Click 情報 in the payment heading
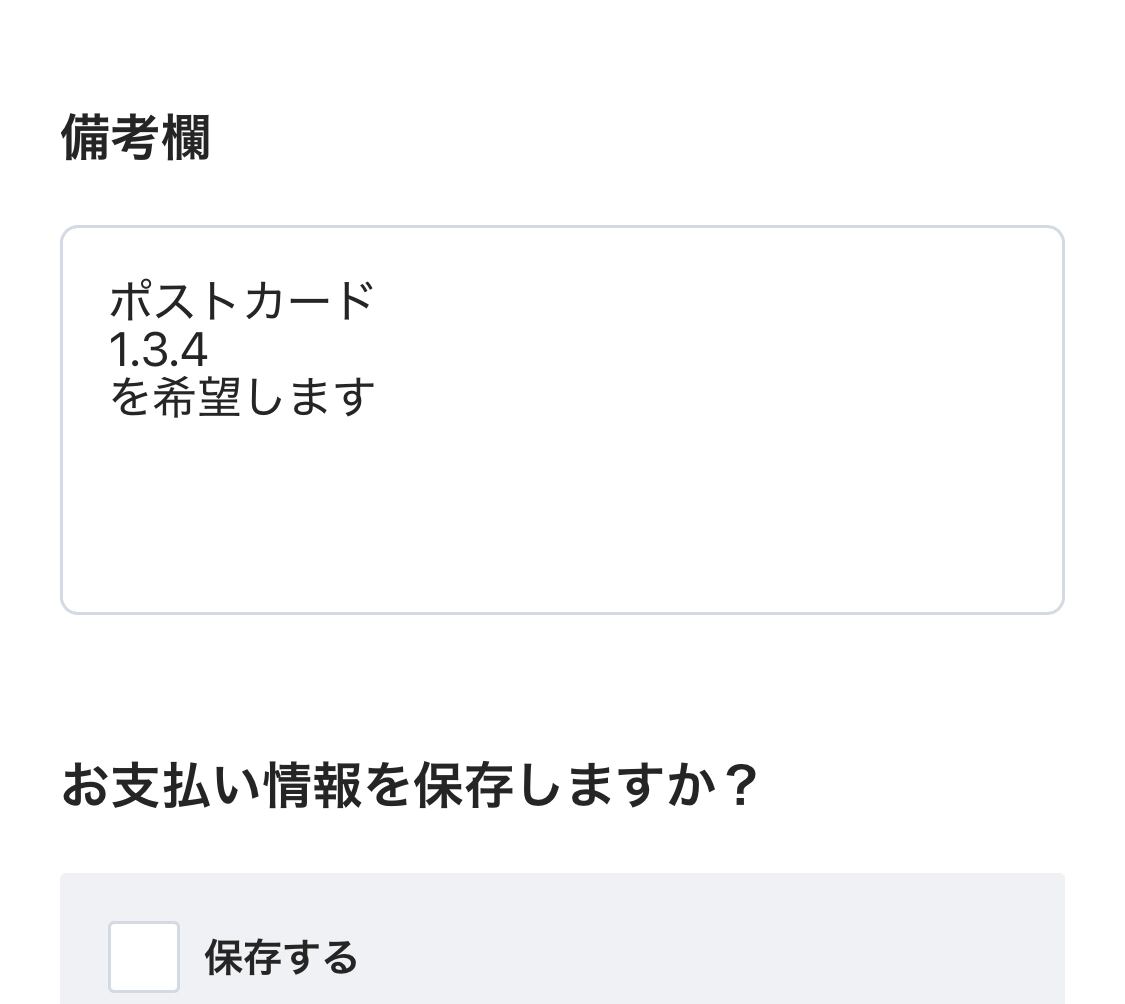Image resolution: width=1125 pixels, height=1004 pixels. 312,786
